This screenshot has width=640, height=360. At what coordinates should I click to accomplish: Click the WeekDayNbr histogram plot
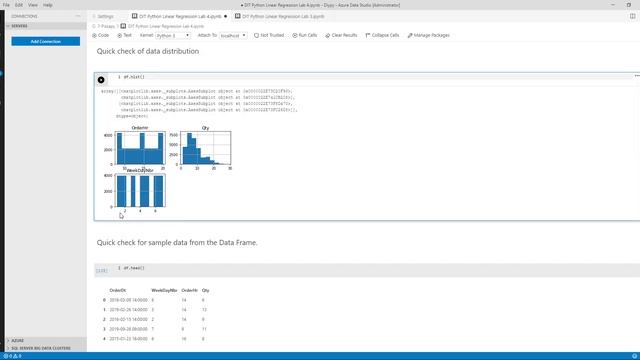click(x=140, y=191)
